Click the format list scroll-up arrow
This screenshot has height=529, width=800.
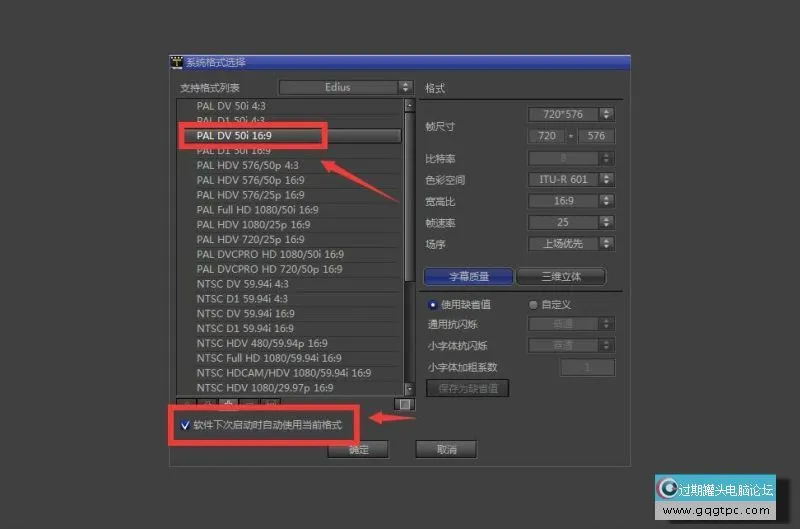[409, 105]
